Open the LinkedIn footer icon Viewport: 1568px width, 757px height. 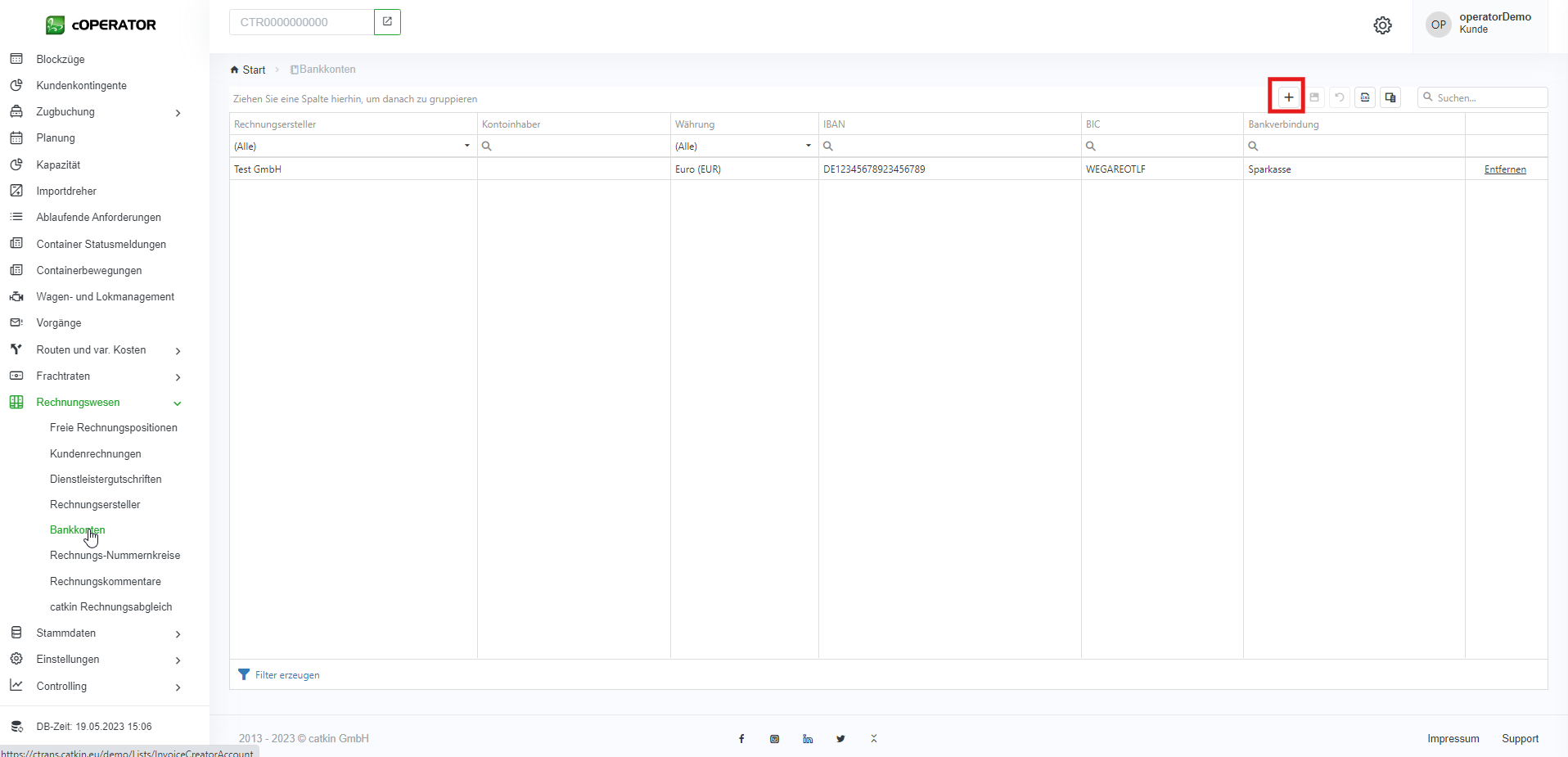click(808, 739)
